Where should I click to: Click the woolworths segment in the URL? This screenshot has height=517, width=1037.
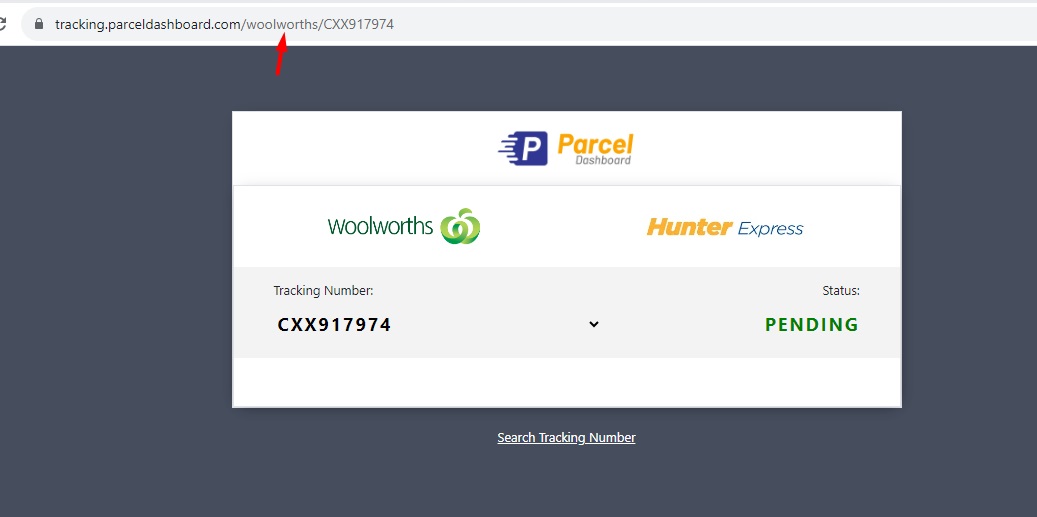(282, 24)
